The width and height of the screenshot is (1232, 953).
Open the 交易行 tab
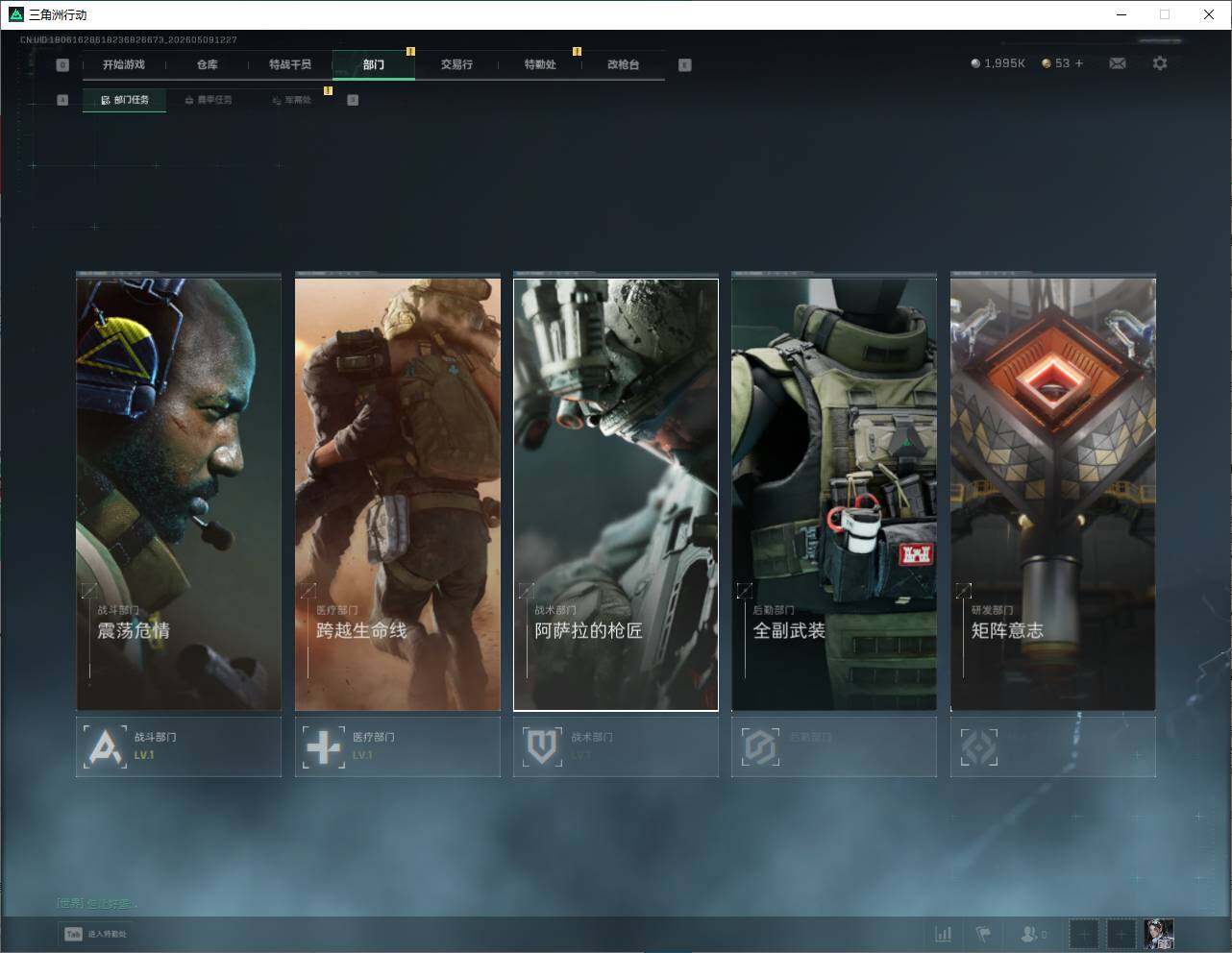(x=456, y=64)
